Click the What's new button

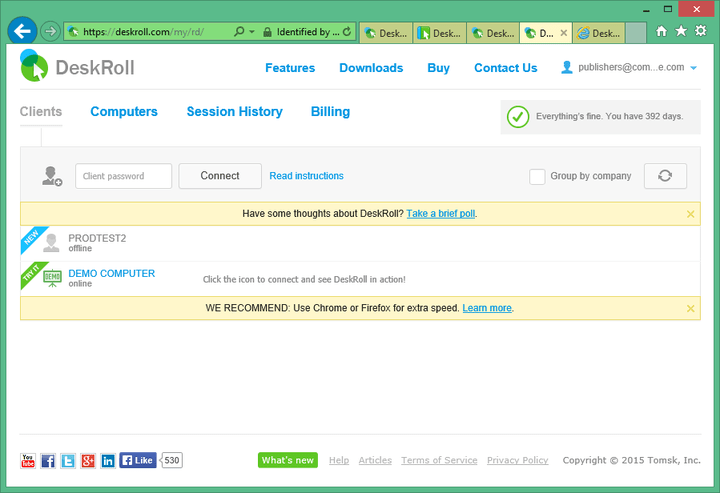click(288, 460)
